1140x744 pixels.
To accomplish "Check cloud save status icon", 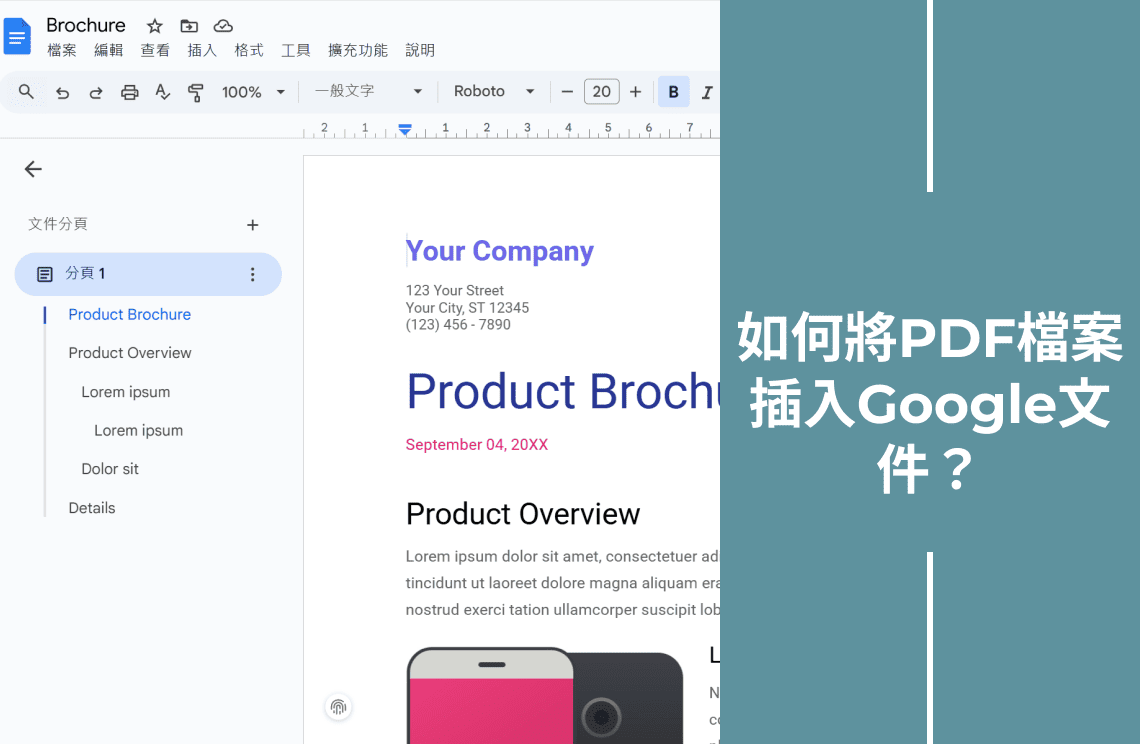I will pyautogui.click(x=223, y=26).
